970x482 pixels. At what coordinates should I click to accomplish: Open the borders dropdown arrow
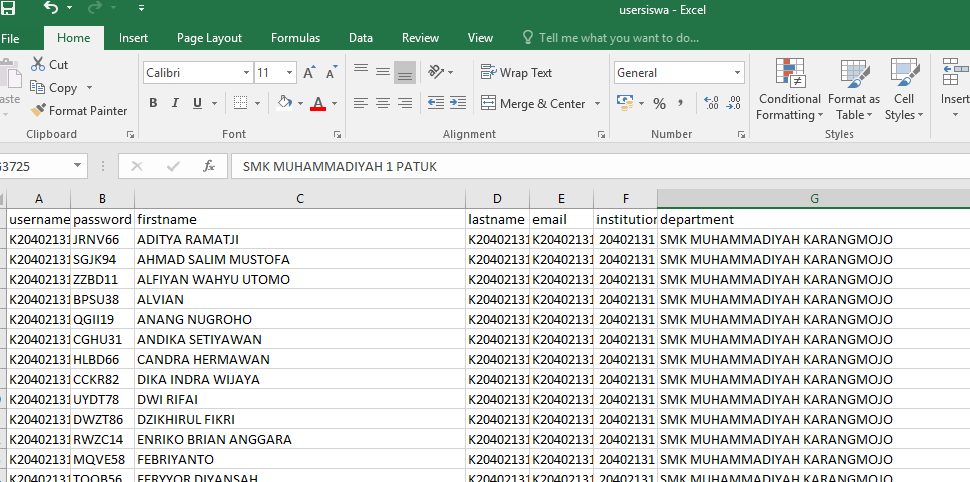click(257, 103)
